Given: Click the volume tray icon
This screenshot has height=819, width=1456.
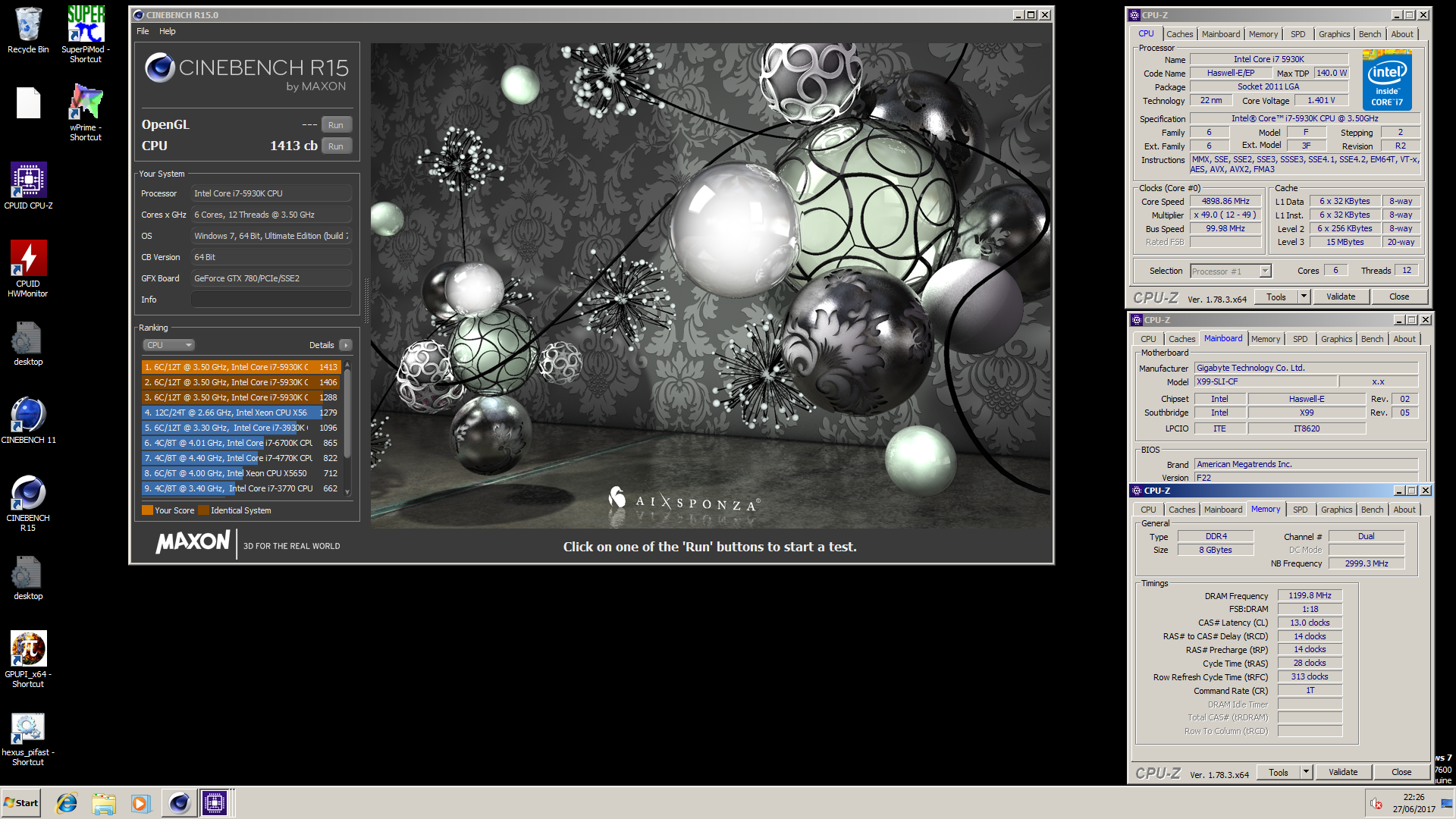Looking at the screenshot, I should tap(1376, 803).
